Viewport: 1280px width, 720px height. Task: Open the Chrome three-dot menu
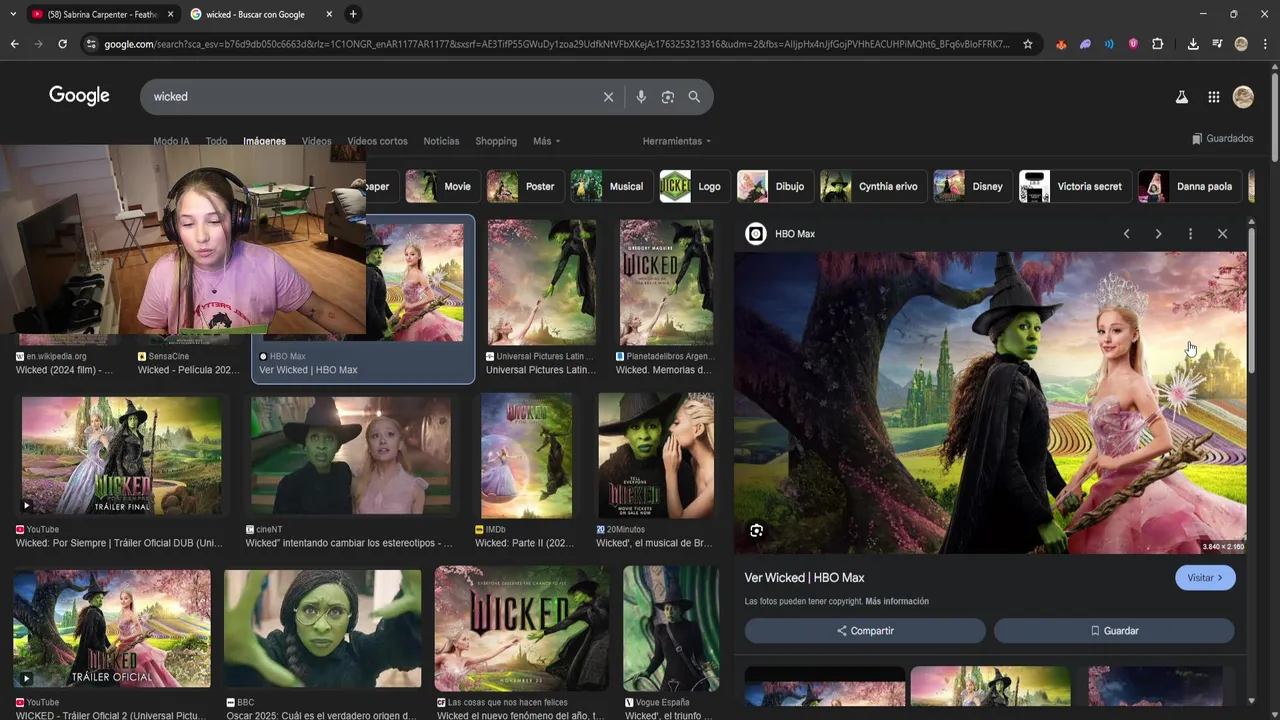pyautogui.click(x=1265, y=44)
